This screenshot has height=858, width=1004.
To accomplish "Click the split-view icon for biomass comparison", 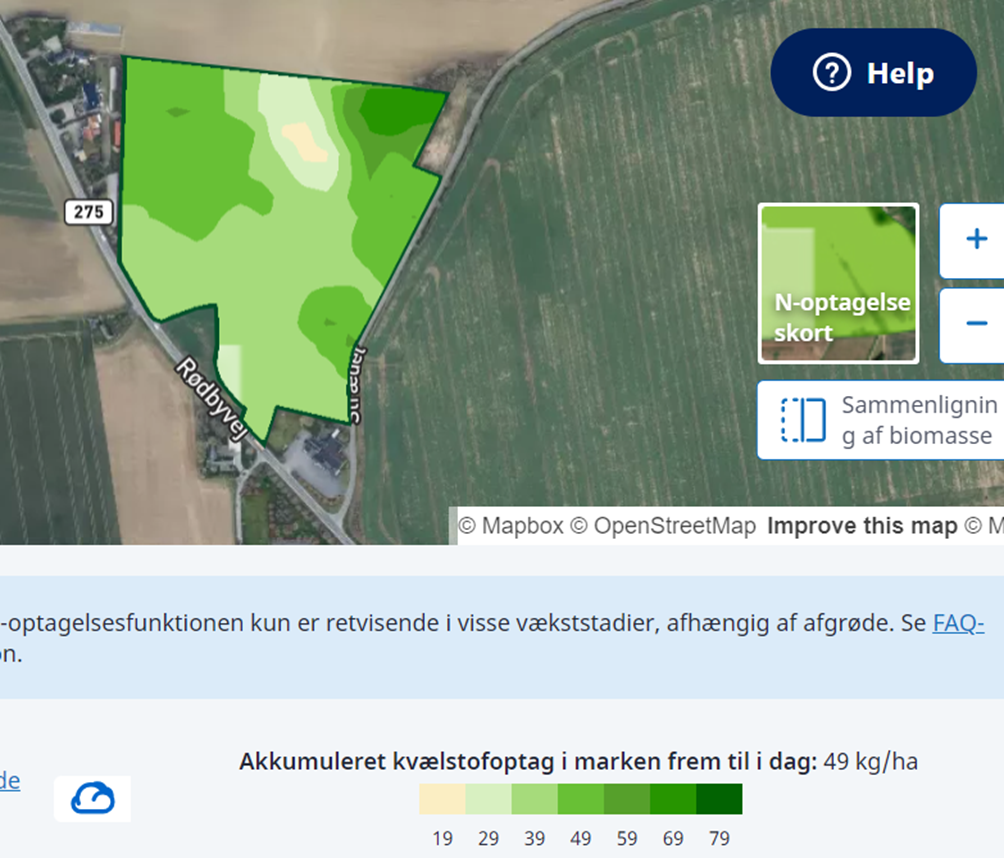I will pos(803,420).
